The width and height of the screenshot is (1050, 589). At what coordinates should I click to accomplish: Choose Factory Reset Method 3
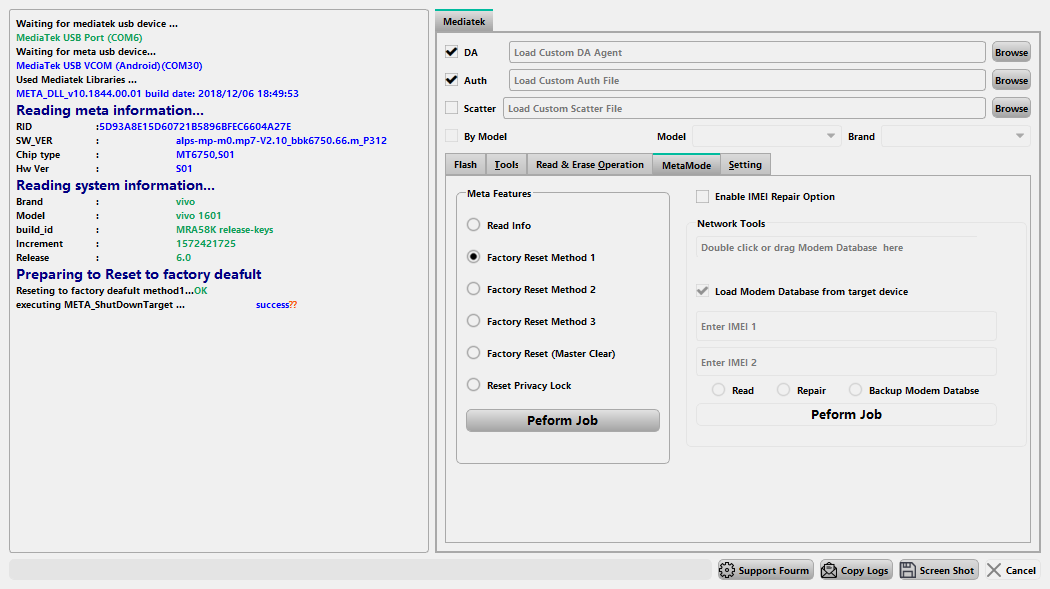[x=473, y=321]
